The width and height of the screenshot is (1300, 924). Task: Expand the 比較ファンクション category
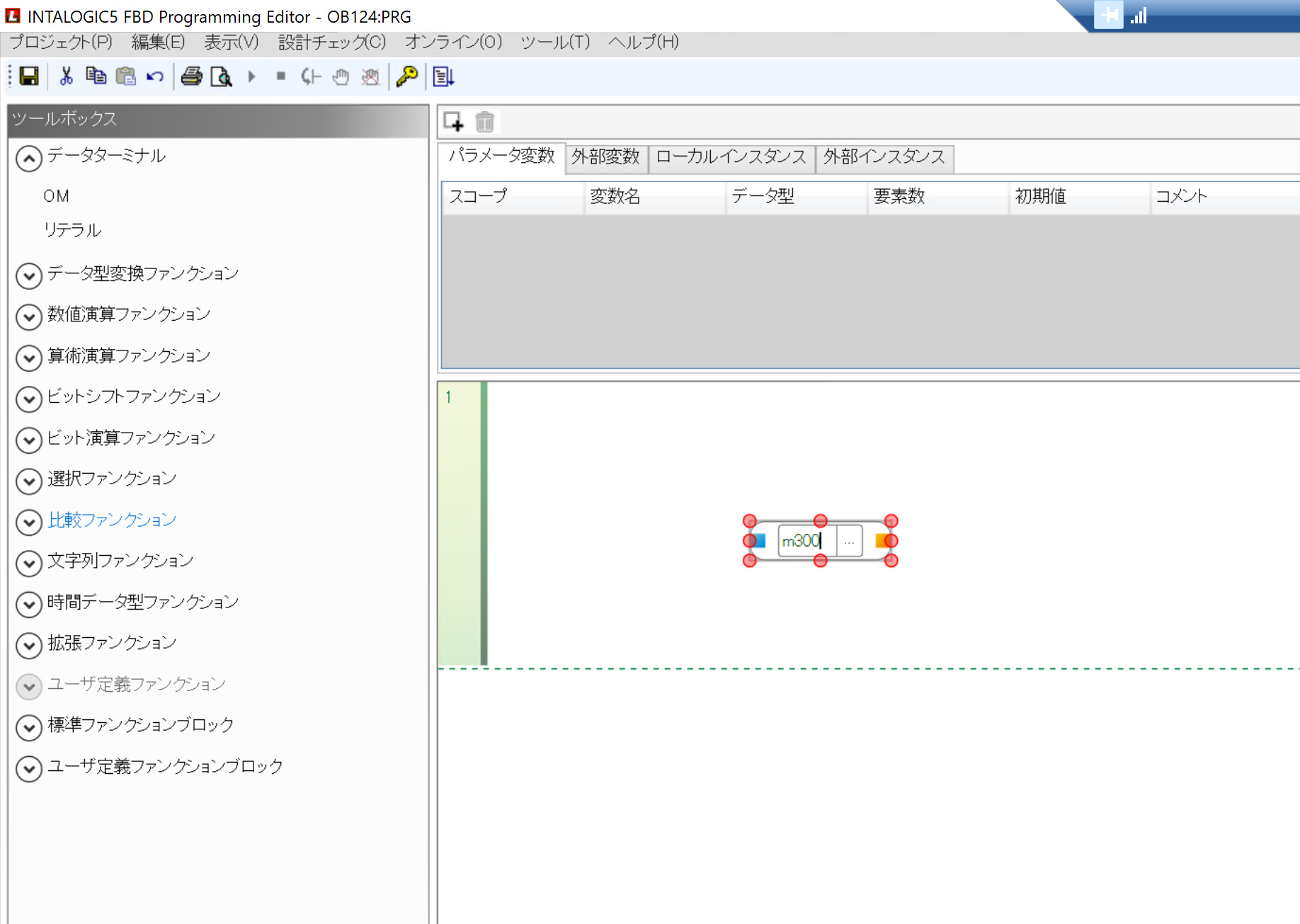(x=29, y=523)
